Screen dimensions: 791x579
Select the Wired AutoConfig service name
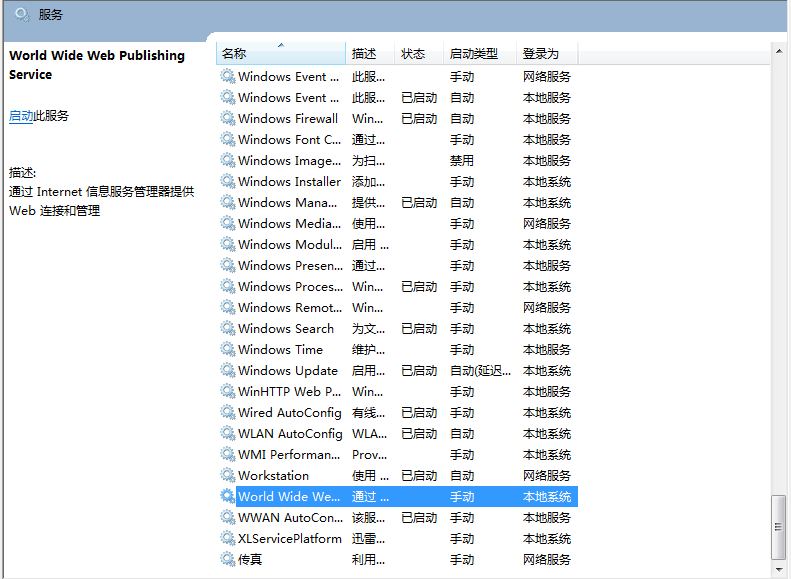(290, 413)
